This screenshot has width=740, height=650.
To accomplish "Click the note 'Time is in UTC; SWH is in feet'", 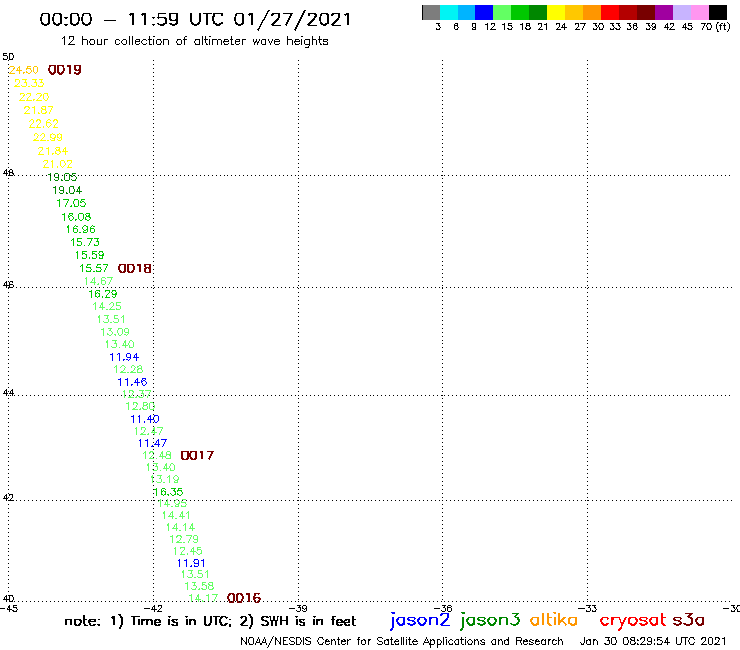I will 210,621.
